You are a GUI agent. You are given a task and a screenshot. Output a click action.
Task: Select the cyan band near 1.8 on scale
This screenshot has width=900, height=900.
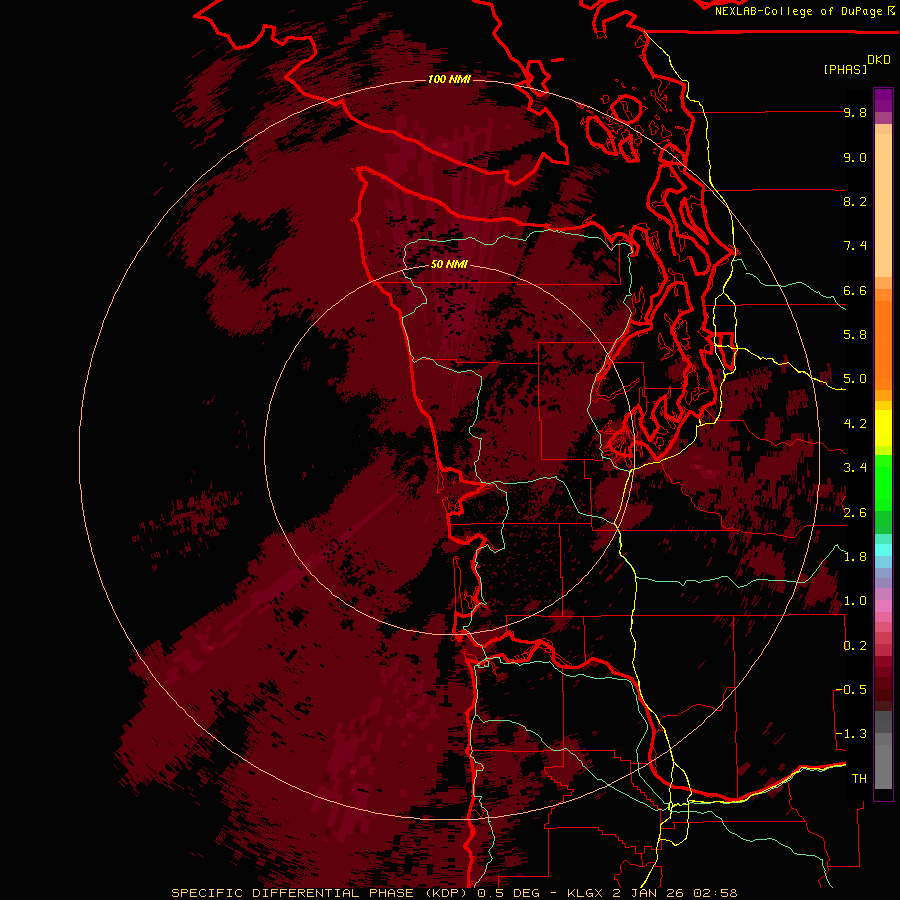[x=883, y=549]
